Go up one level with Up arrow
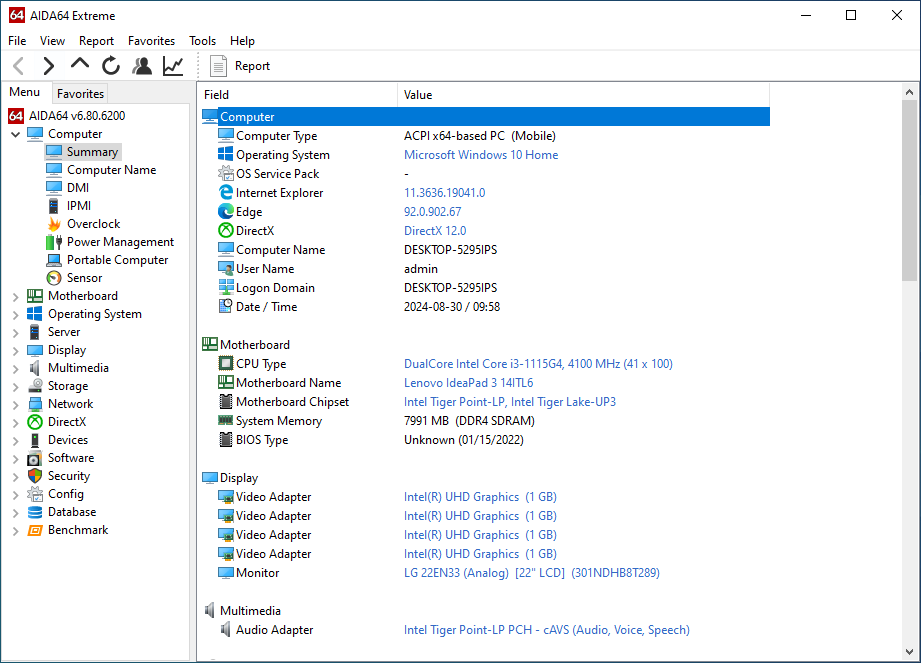This screenshot has height=663, width=921. pyautogui.click(x=80, y=64)
